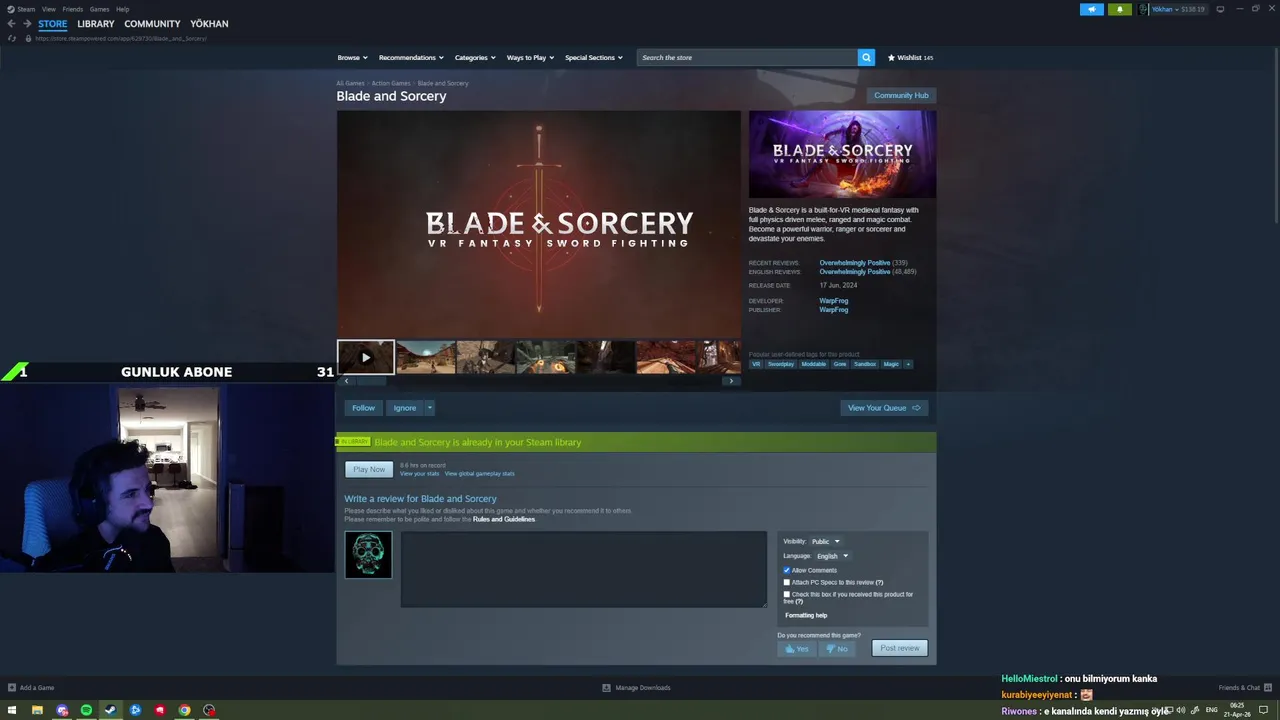The width and height of the screenshot is (1280, 720).
Task: Open the arrow dropdown next to Ignore
Action: tap(429, 408)
